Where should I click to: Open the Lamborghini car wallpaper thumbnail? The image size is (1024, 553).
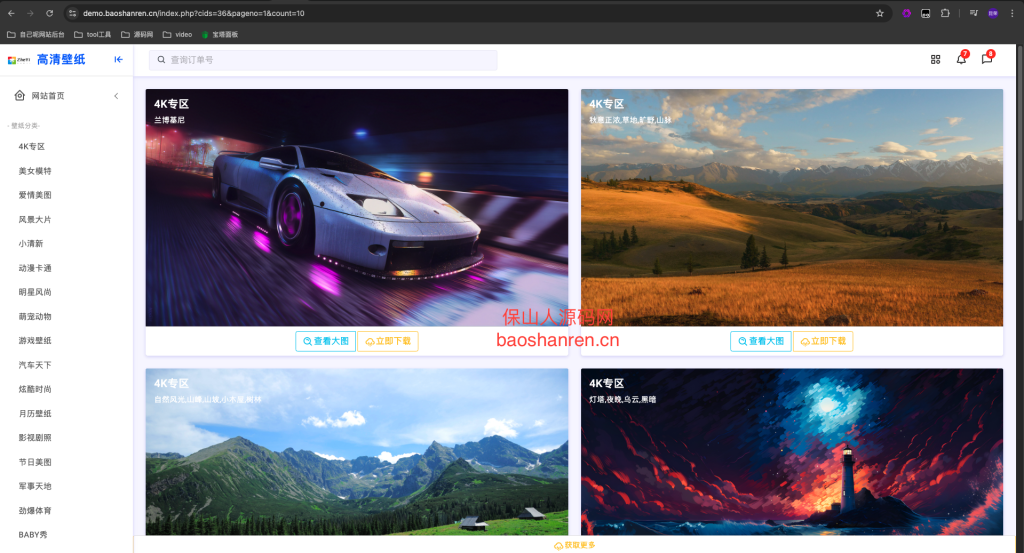[357, 208]
